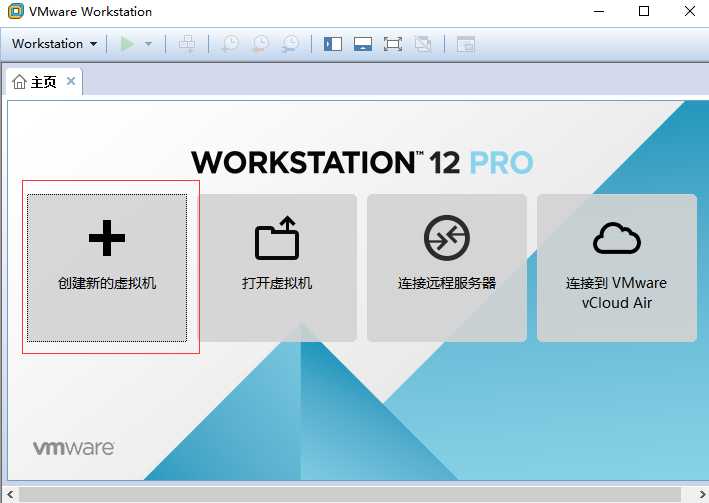The height and width of the screenshot is (503, 709).
Task: Click 连接到 VMware vCloud Air tile
Action: click(617, 268)
